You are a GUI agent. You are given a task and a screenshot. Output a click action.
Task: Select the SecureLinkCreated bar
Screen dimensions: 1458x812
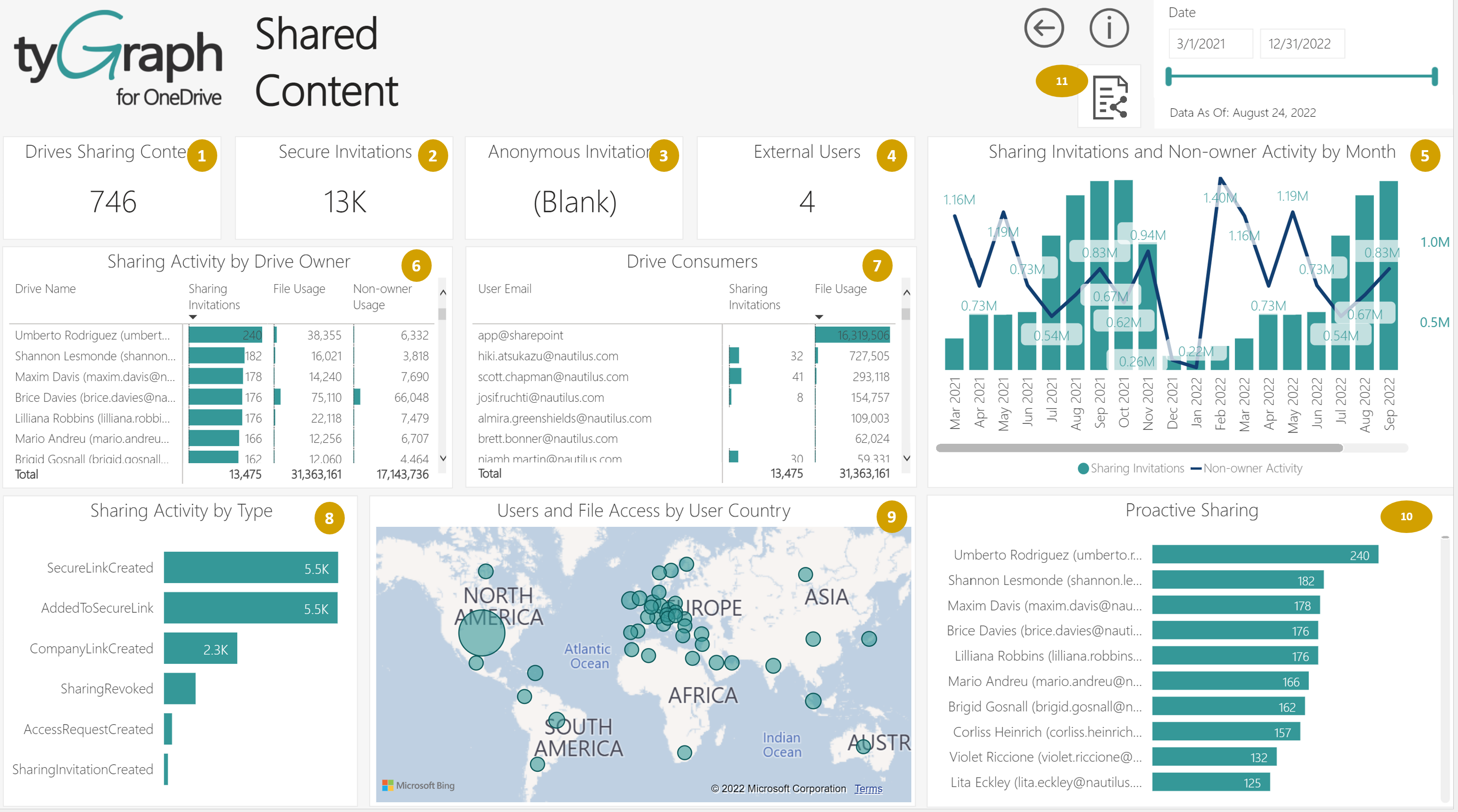coord(250,567)
